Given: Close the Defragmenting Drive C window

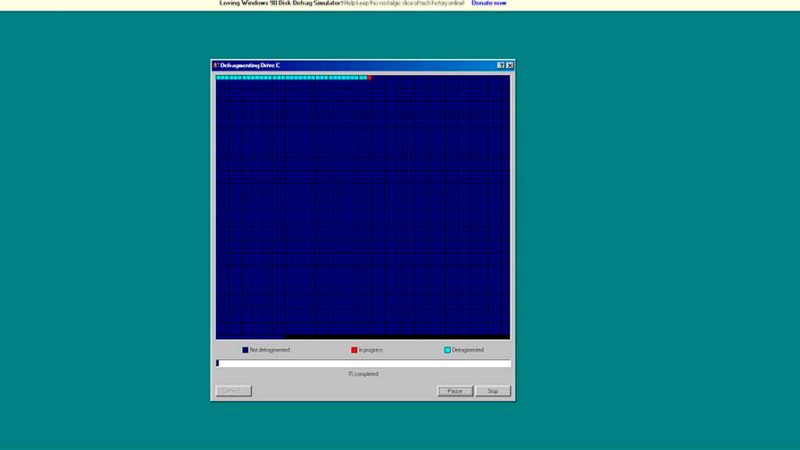Looking at the screenshot, I should point(509,65).
